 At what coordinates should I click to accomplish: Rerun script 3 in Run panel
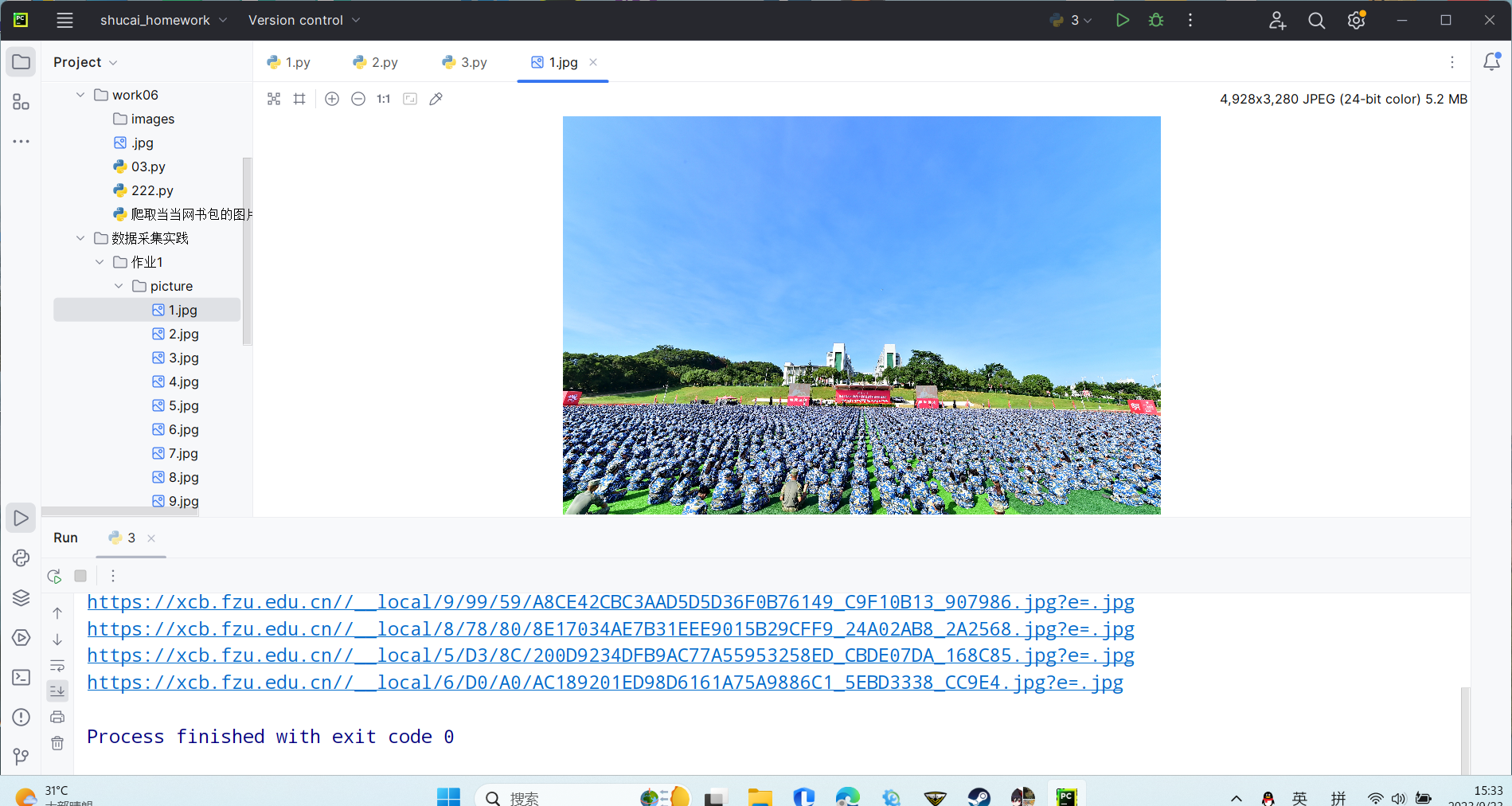[54, 576]
